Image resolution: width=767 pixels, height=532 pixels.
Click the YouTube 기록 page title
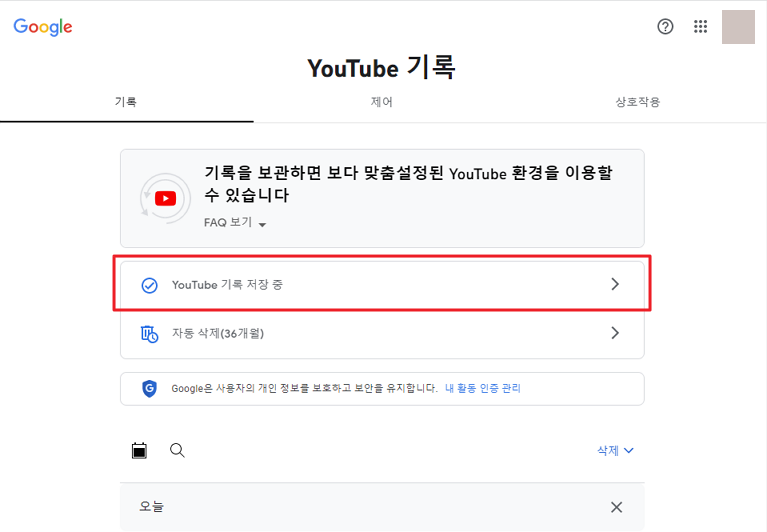pos(382,67)
